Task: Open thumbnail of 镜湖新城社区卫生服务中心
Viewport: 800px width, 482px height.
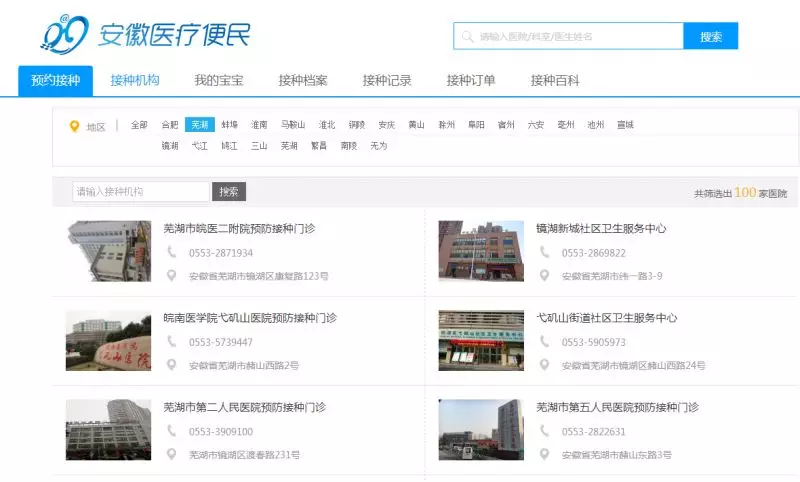Action: [481, 251]
